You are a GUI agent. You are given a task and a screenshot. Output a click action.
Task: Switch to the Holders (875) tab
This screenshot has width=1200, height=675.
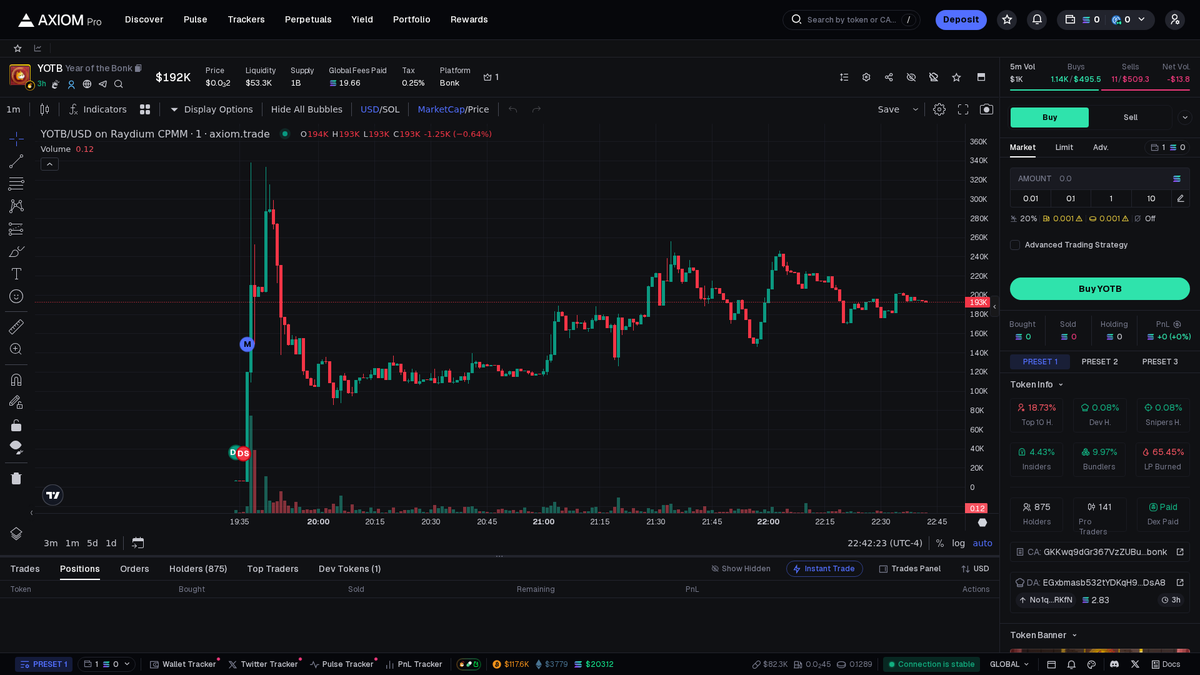pyautogui.click(x=198, y=568)
